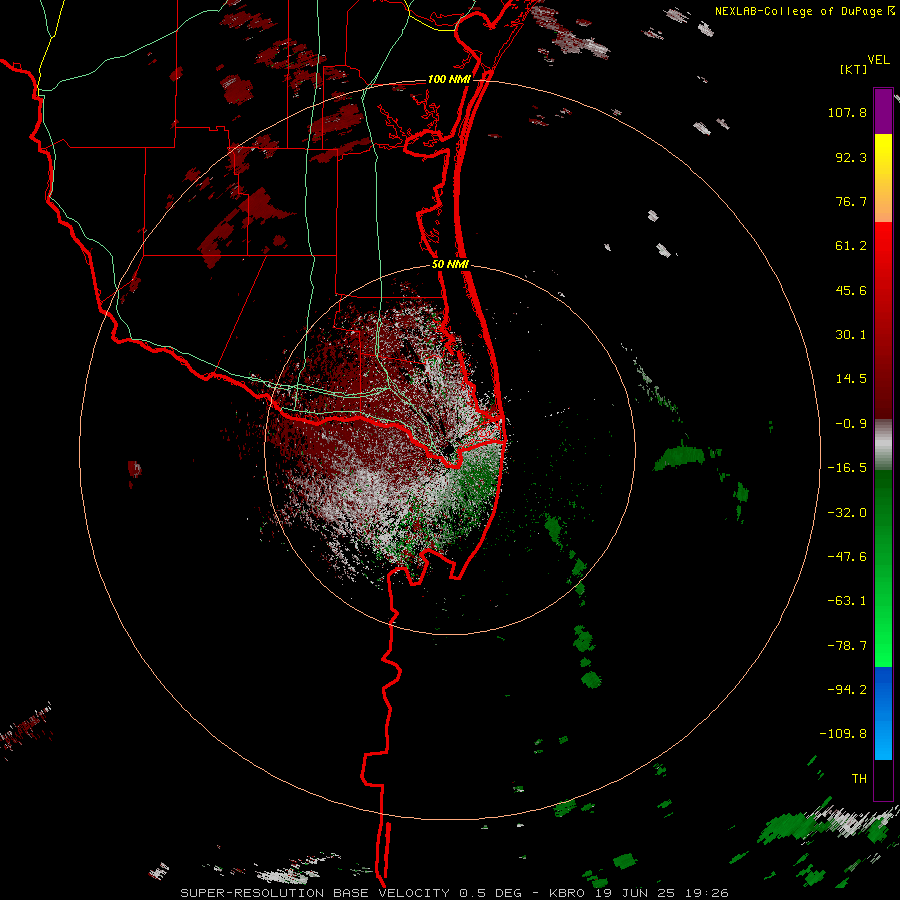Select the -47.6 velocity scale value
This screenshot has height=900, width=900.
point(847,557)
